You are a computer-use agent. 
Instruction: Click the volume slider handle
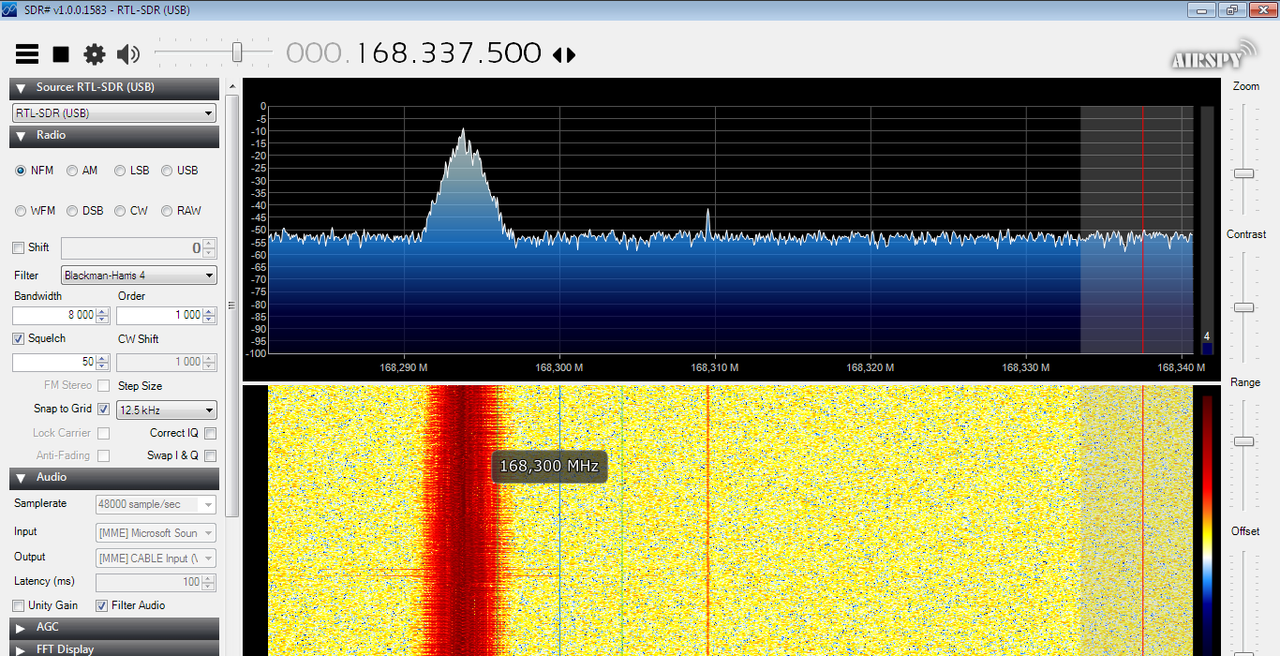point(237,52)
